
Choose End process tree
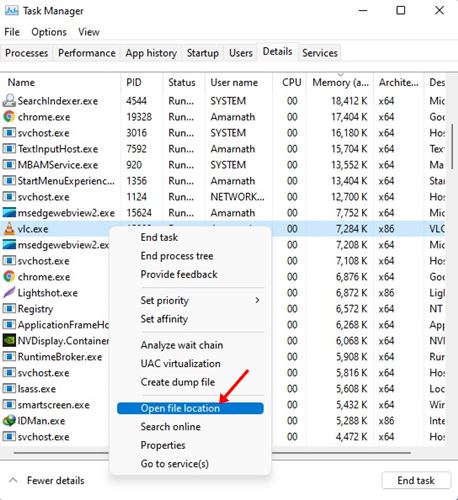[x=177, y=256]
